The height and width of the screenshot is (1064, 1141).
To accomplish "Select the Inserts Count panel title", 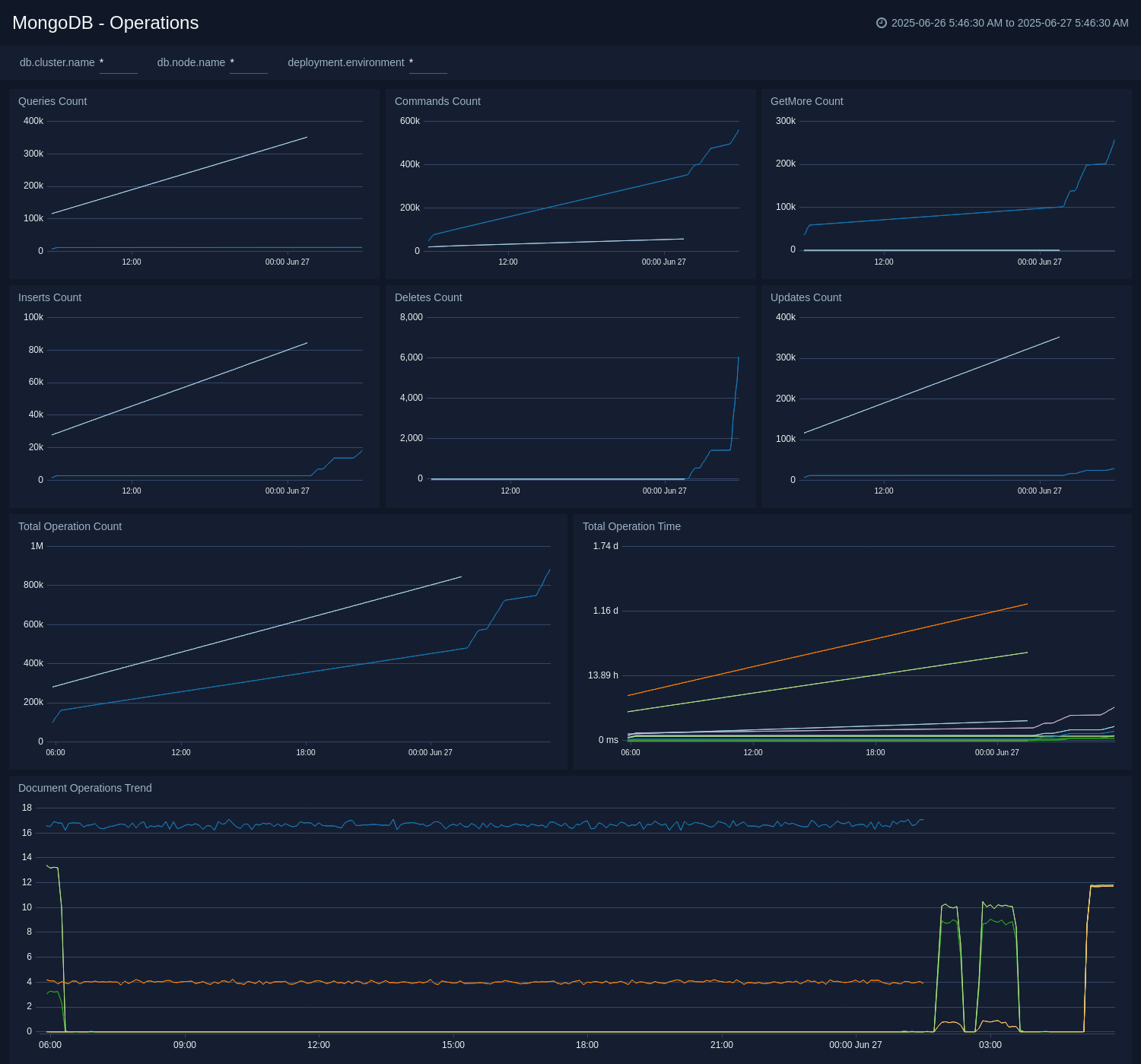I will (49, 297).
